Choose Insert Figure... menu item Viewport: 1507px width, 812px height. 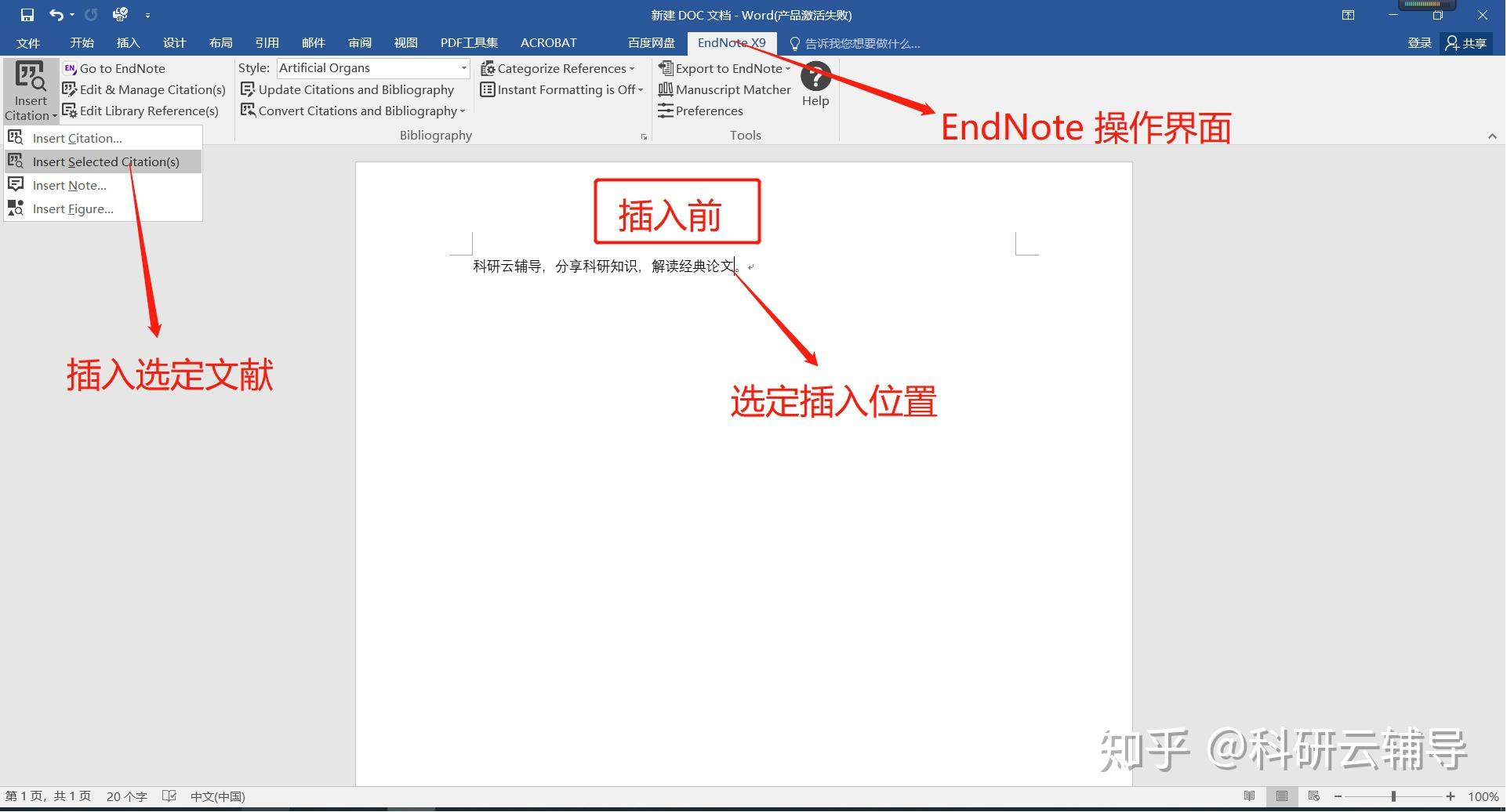[x=103, y=208]
